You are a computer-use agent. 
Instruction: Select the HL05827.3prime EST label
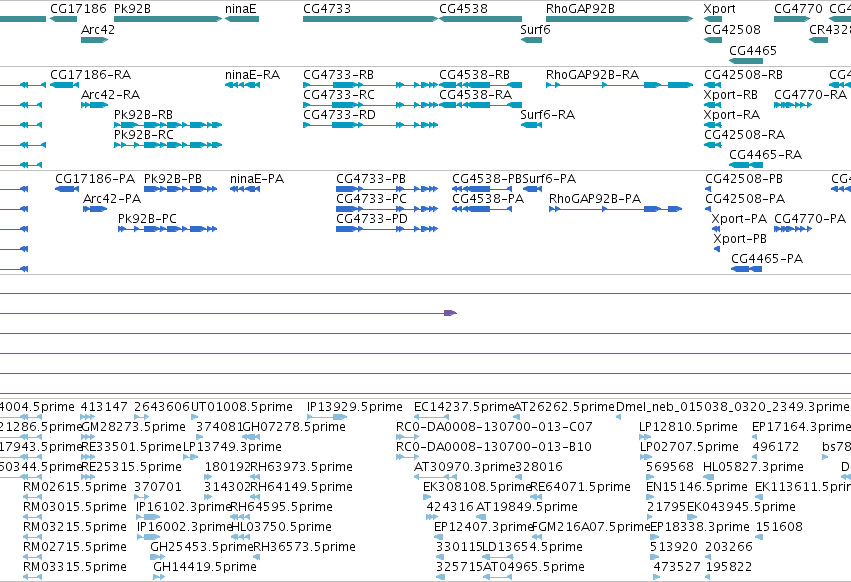pos(753,467)
